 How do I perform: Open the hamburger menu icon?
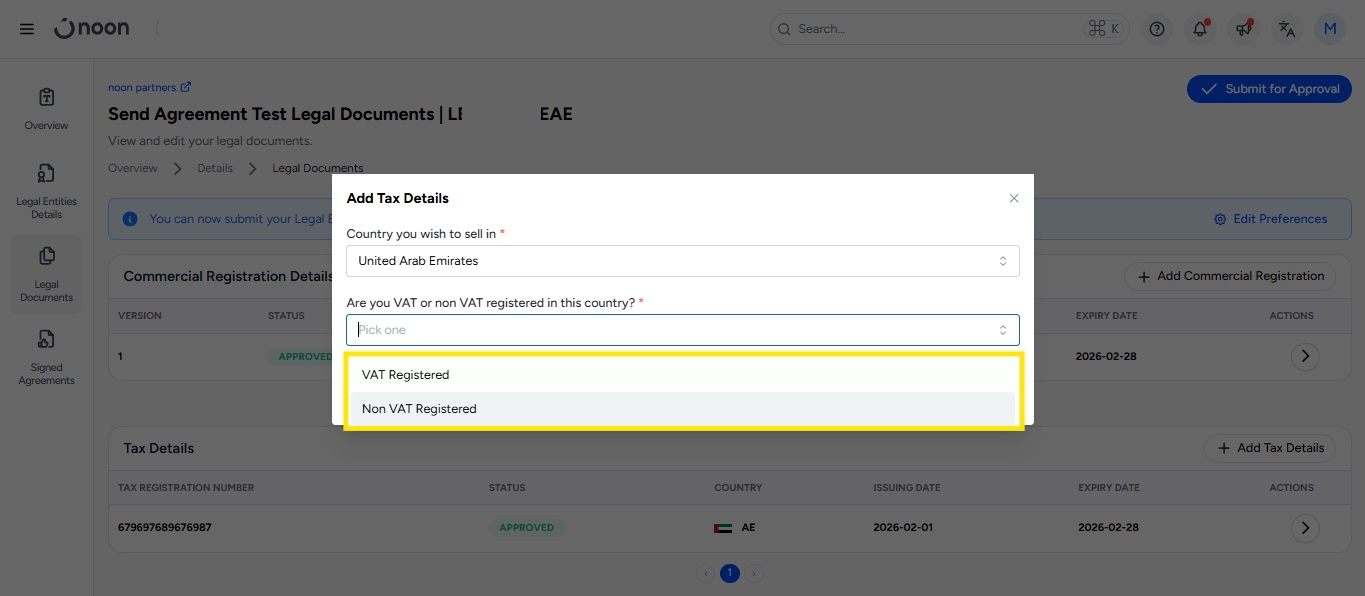coord(27,29)
